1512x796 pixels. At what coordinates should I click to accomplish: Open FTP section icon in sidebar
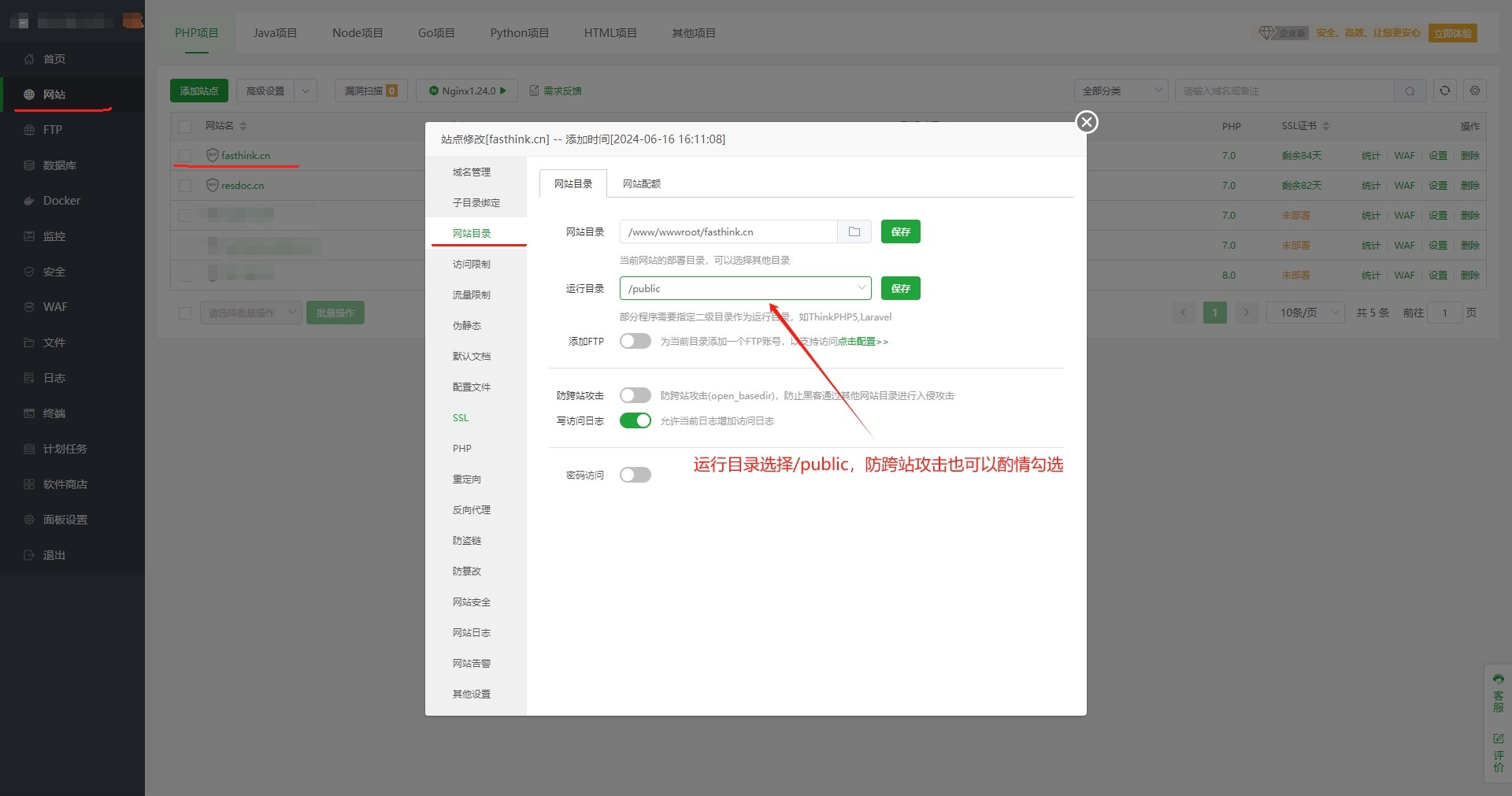click(x=29, y=130)
